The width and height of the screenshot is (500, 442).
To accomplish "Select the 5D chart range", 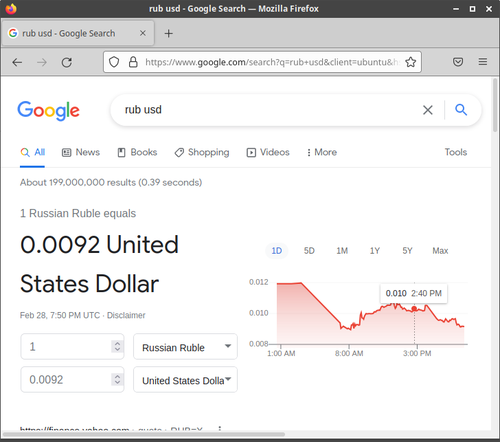I will click(x=309, y=251).
